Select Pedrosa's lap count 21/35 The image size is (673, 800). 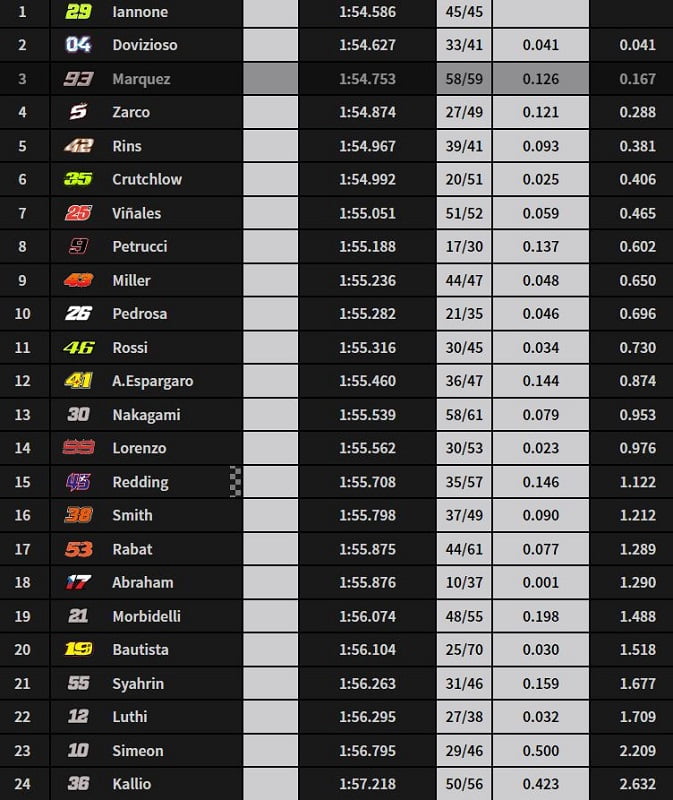464,314
